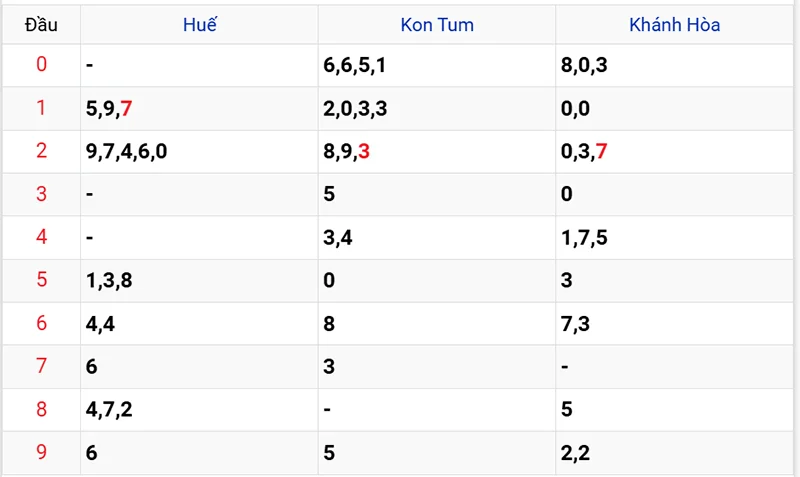Click the Huế cell showing 4,7,2
This screenshot has height=477, width=800.
pos(110,410)
